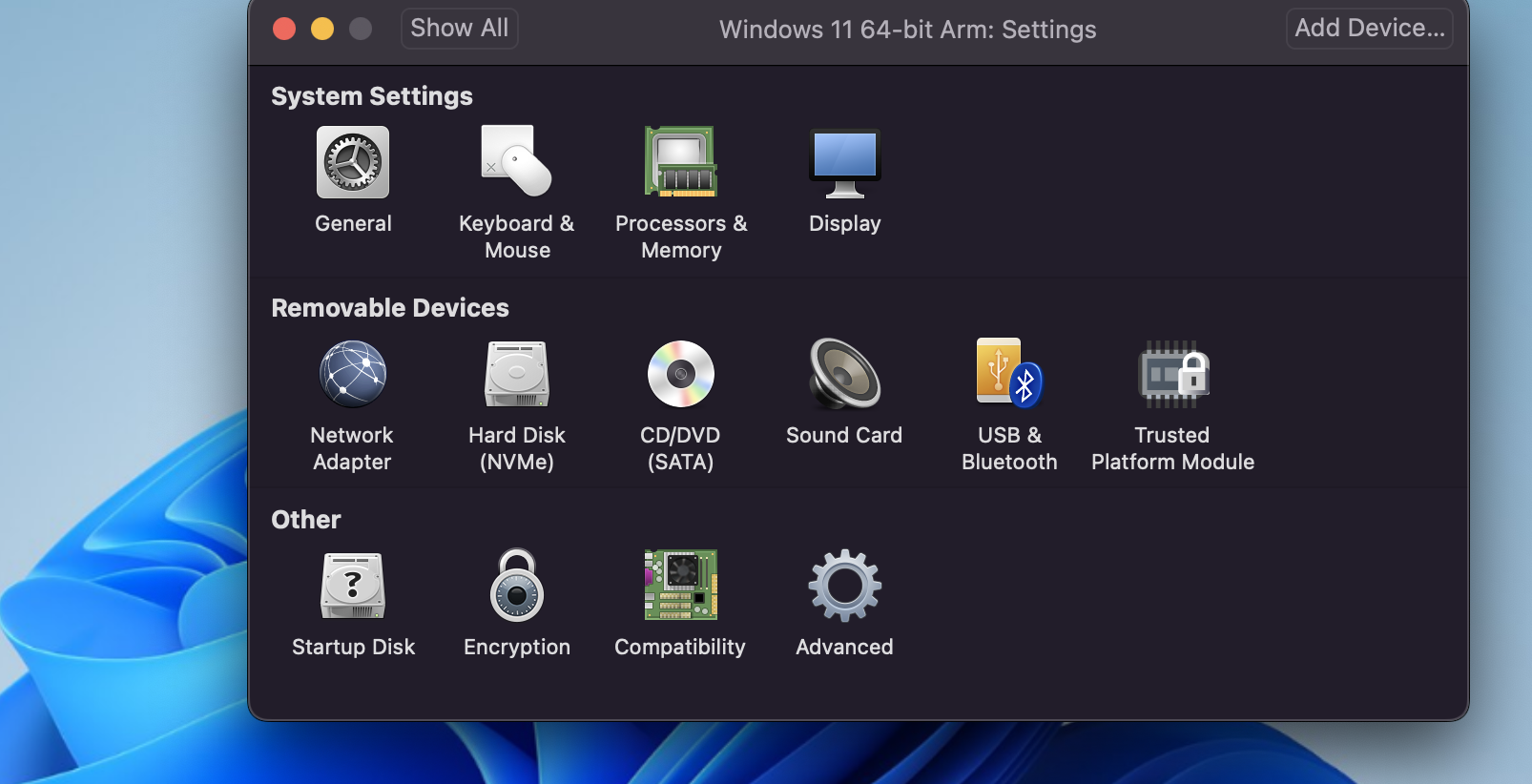Image resolution: width=1532 pixels, height=784 pixels.
Task: Open Network Adapter settings
Action: [353, 375]
